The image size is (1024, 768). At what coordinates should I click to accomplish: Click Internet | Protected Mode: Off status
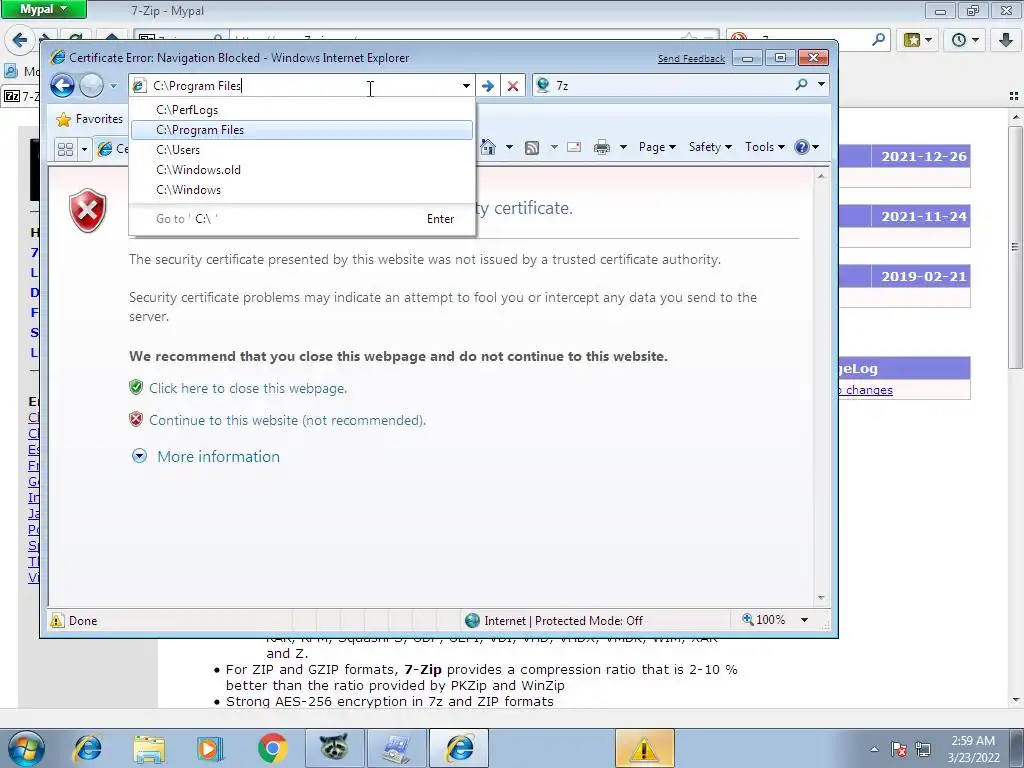(554, 620)
